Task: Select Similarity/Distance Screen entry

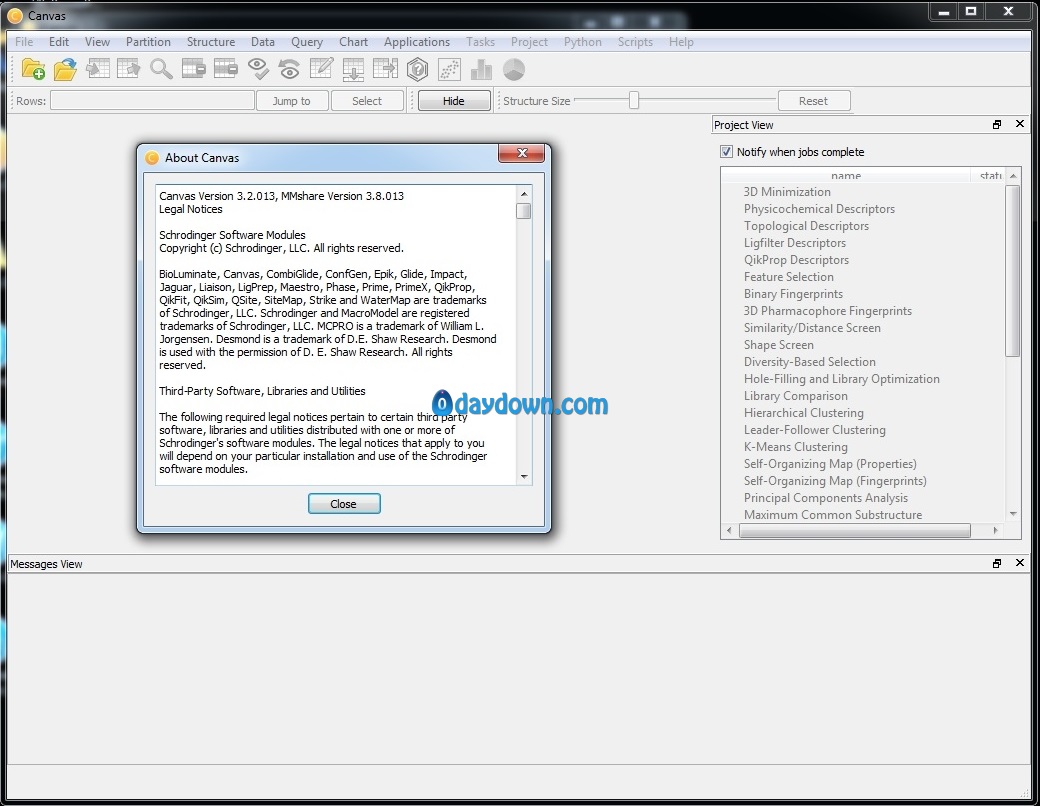Action: click(x=812, y=328)
